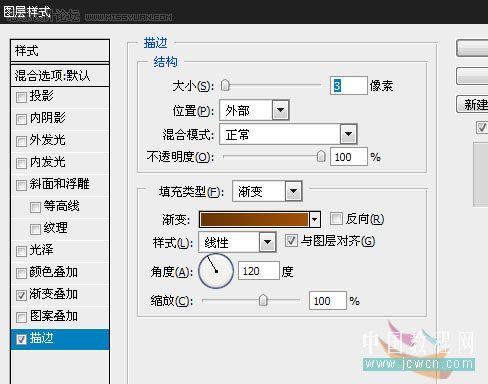Screen dimensions: 488x384
Task: Click the 角度 angle field showing 120
Action: coord(259,271)
